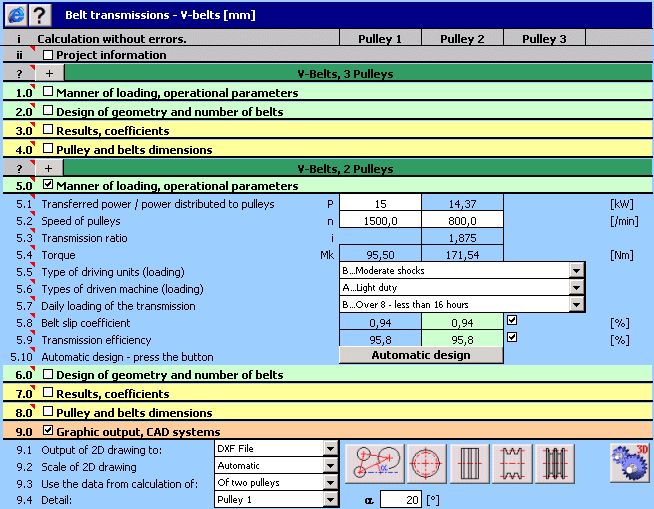The width and height of the screenshot is (654, 509).
Task: Draw the pulley groove profile icon
Action: click(512, 464)
